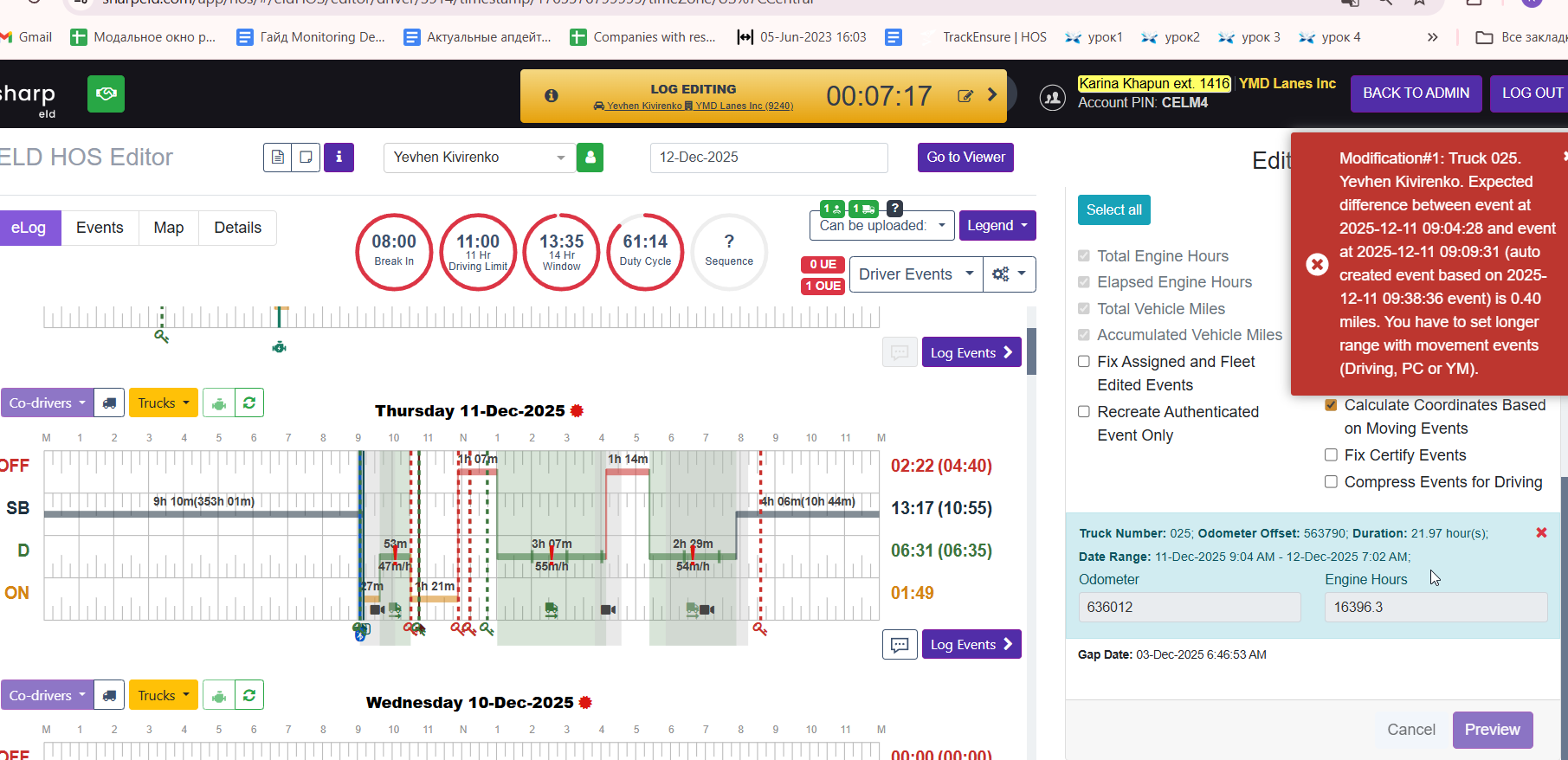The width and height of the screenshot is (1568, 760).
Task: Switch to the eLog tab
Action: point(29,228)
